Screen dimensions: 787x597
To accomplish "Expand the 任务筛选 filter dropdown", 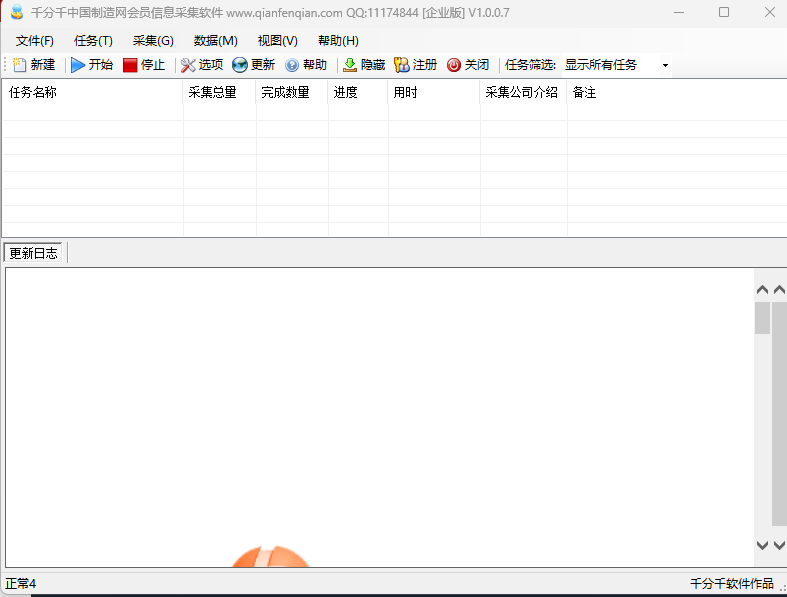I will [665, 65].
